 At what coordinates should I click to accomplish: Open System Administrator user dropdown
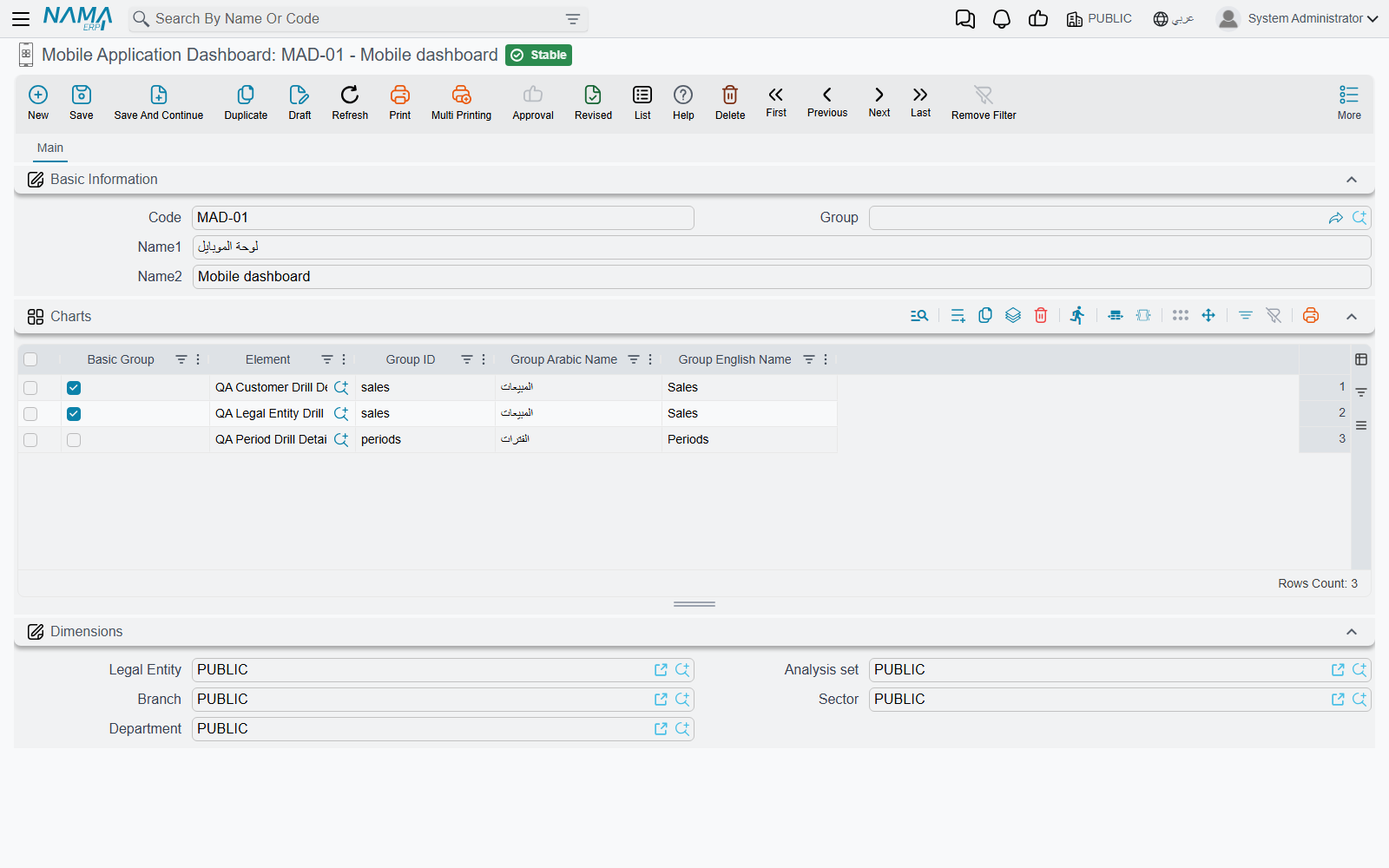(x=1298, y=18)
